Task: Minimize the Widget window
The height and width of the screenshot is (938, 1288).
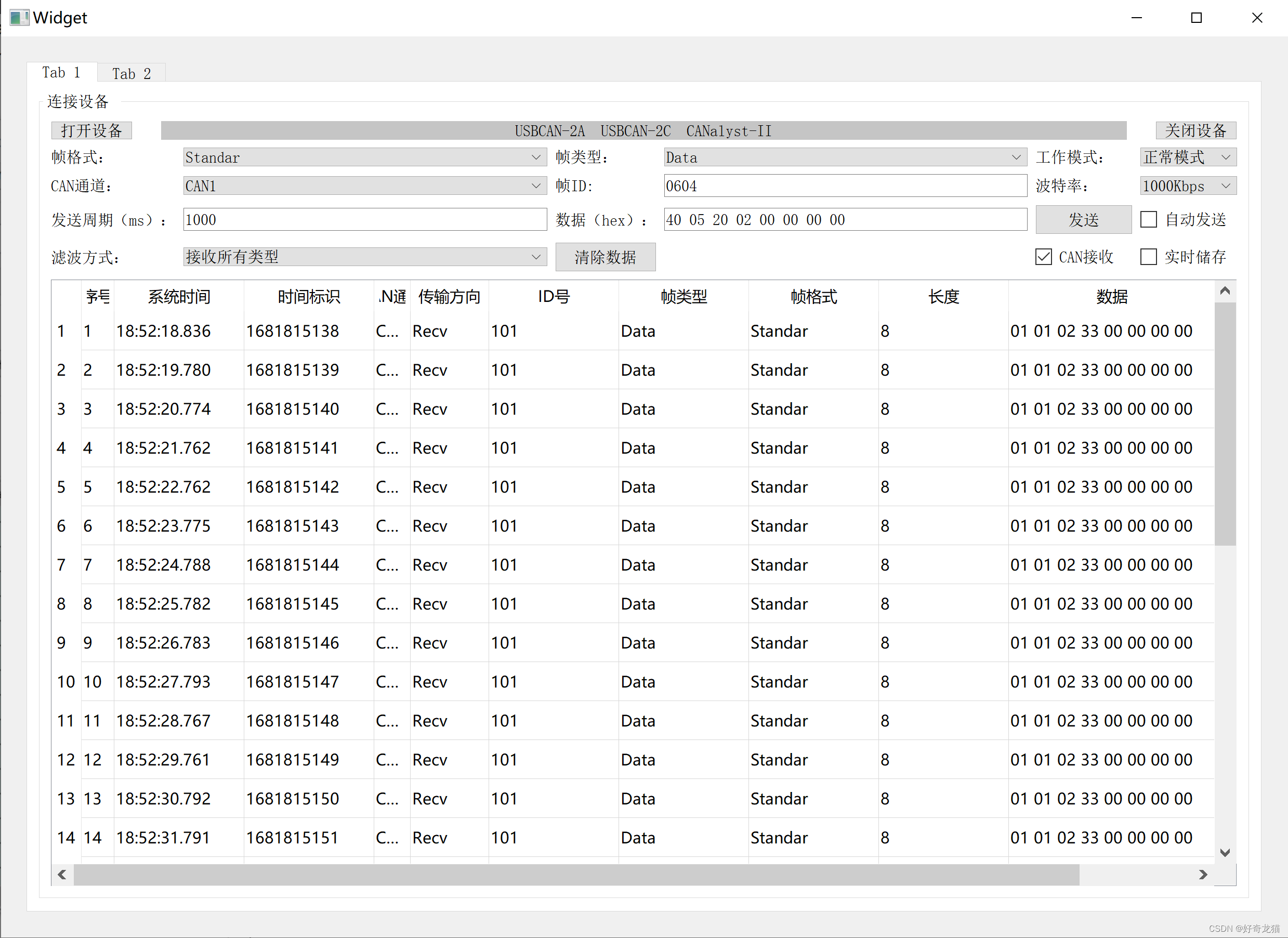Action: point(1136,18)
